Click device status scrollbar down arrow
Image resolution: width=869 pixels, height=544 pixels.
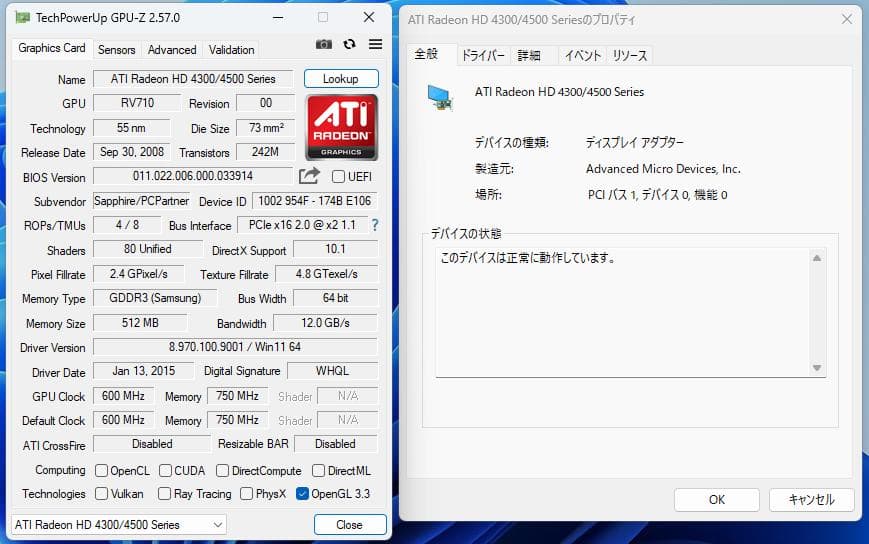pos(816,368)
